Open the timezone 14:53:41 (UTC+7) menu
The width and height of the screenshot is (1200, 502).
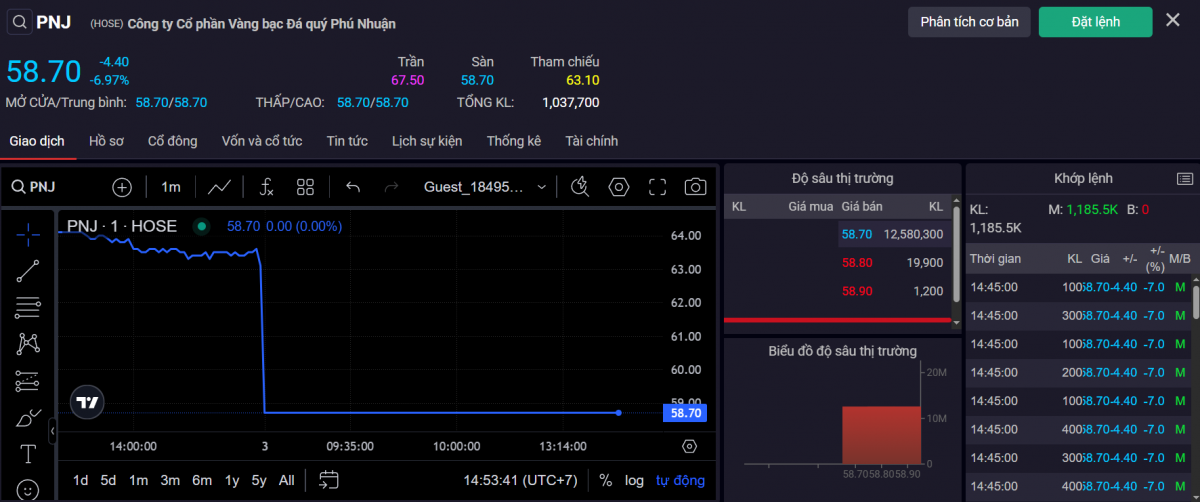tap(520, 480)
